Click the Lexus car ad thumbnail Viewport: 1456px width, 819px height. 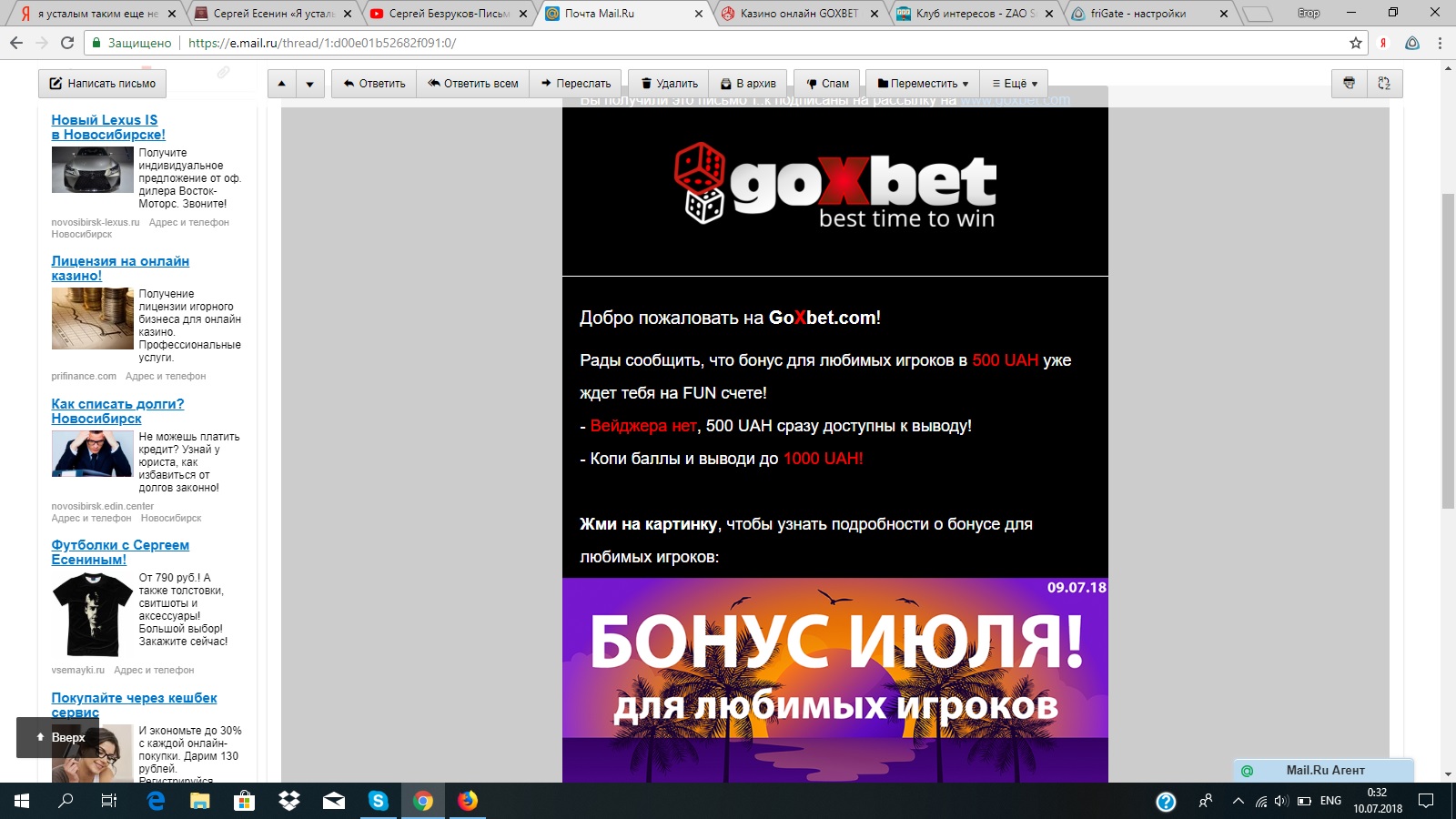[x=92, y=169]
